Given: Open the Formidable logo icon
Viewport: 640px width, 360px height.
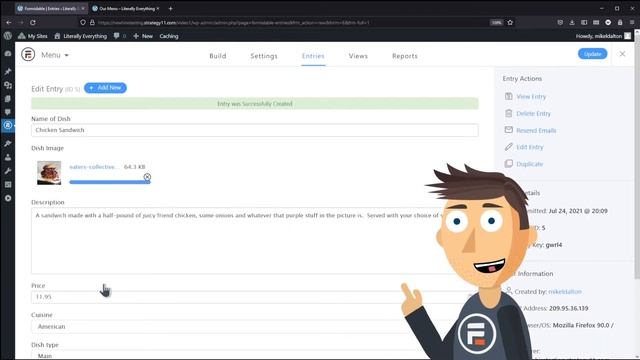Looking at the screenshot, I should (28, 54).
